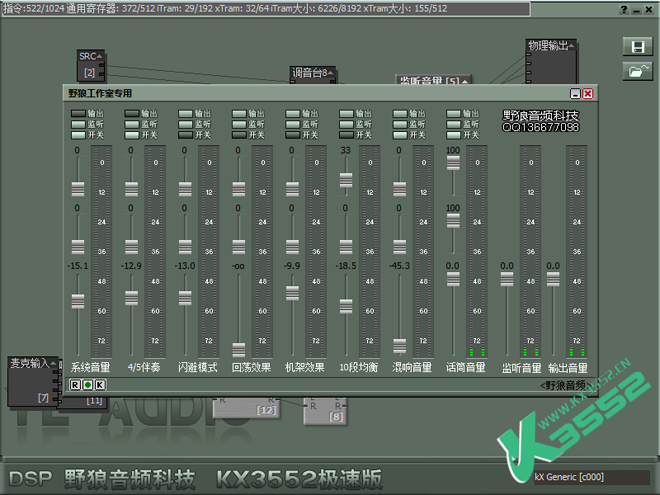Click the 4/5伴奏 main fader at -12.9
The width and height of the screenshot is (660, 495).
tap(132, 298)
